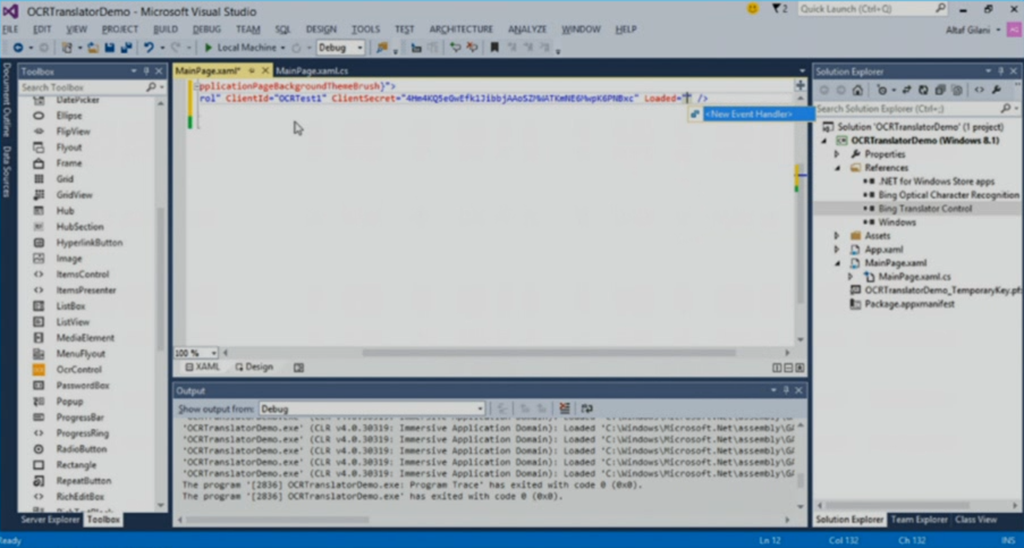The height and width of the screenshot is (548, 1024).
Task: Select Package.appxmanifest in Solution Explorer
Action: tap(909, 304)
